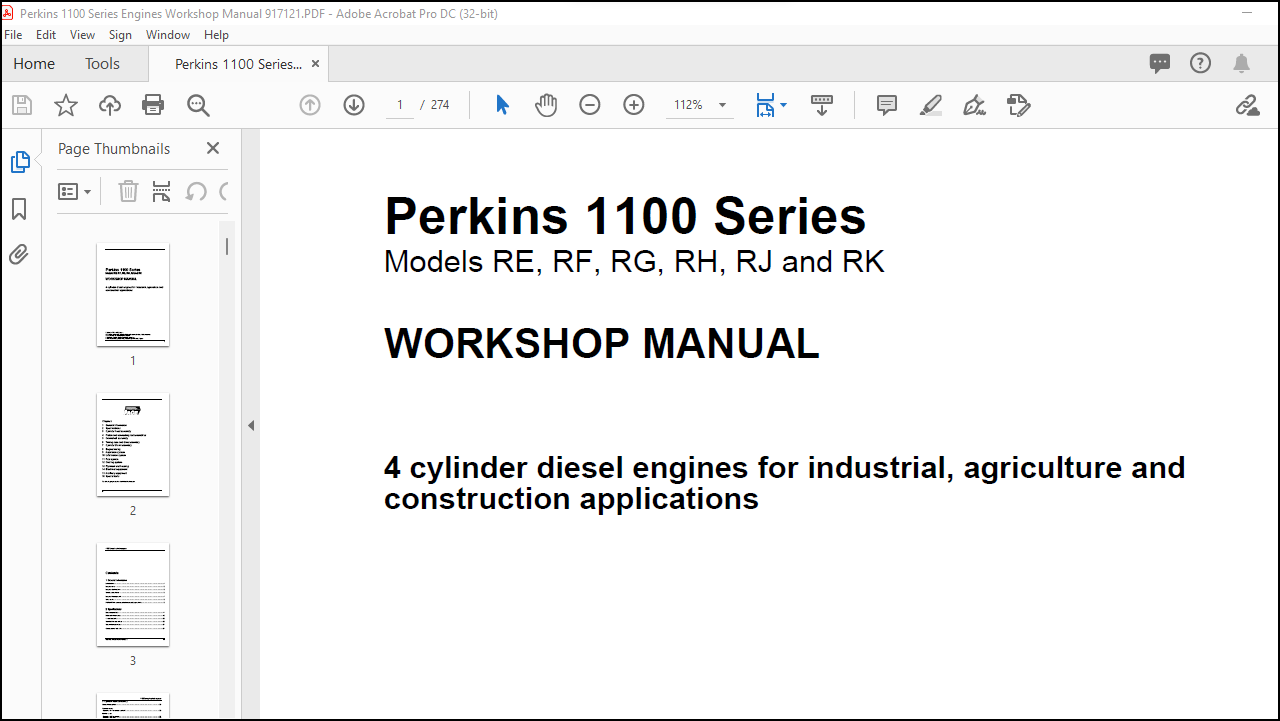
Task: Open the Window menu
Action: click(168, 34)
